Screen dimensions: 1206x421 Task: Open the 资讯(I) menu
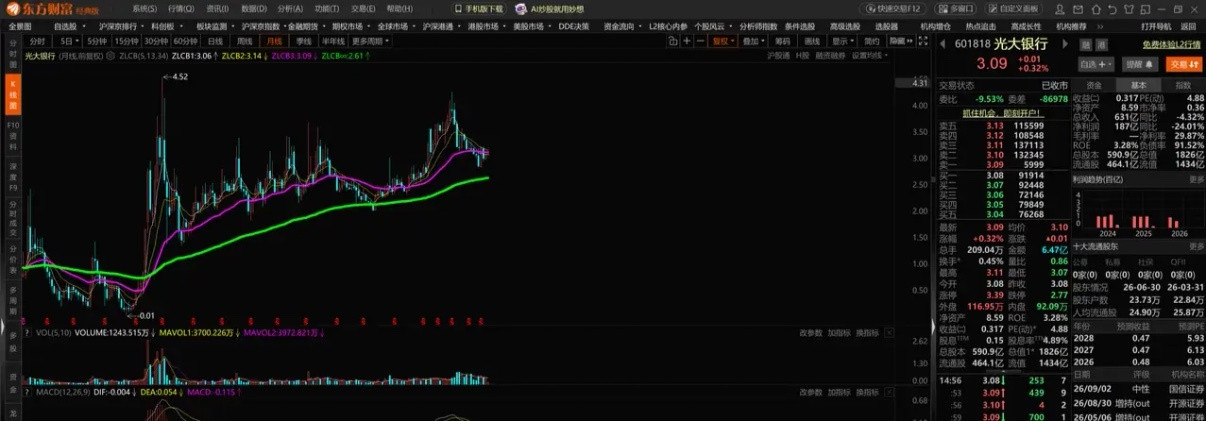[217, 8]
